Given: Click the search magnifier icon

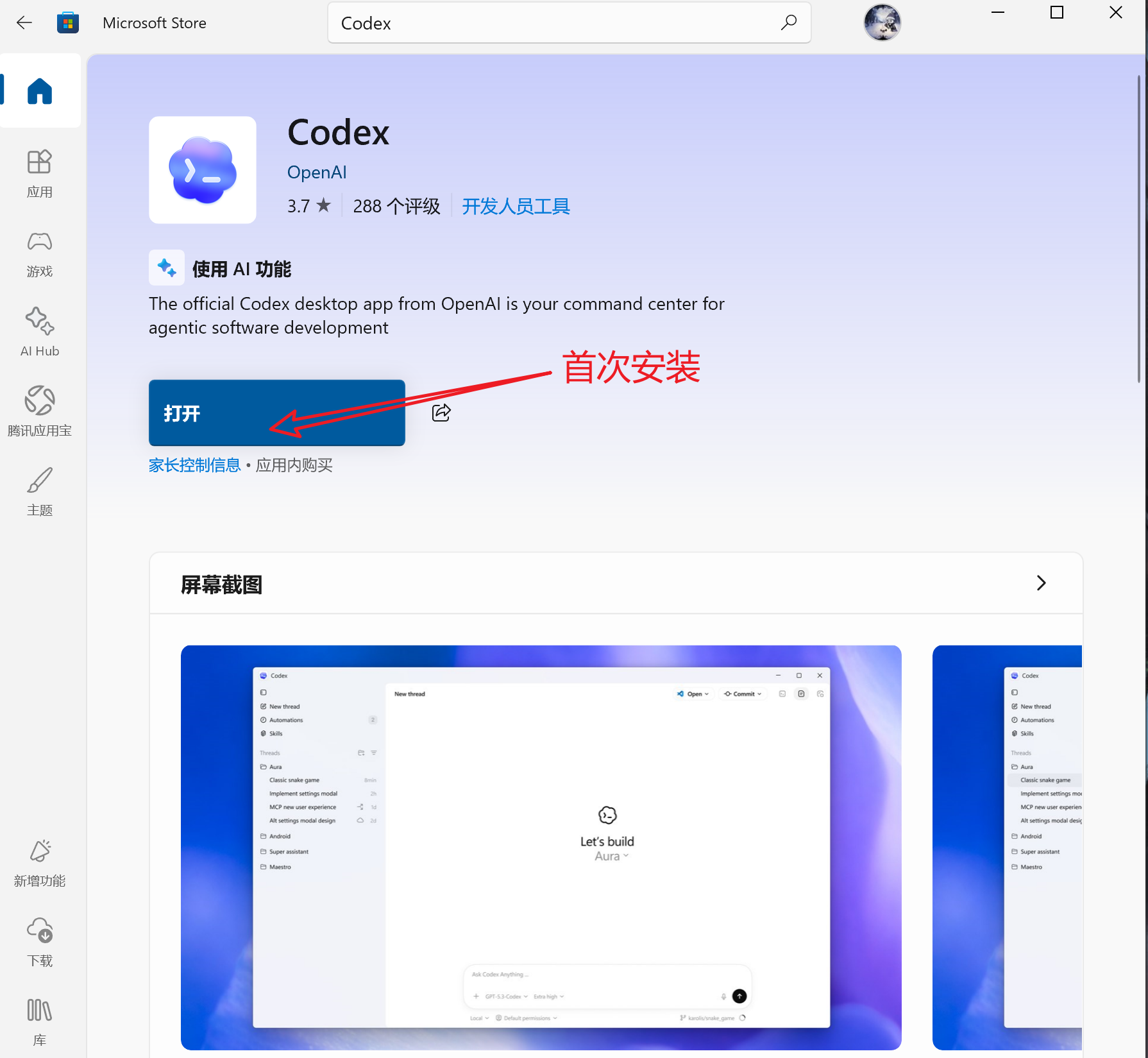Looking at the screenshot, I should [x=789, y=22].
